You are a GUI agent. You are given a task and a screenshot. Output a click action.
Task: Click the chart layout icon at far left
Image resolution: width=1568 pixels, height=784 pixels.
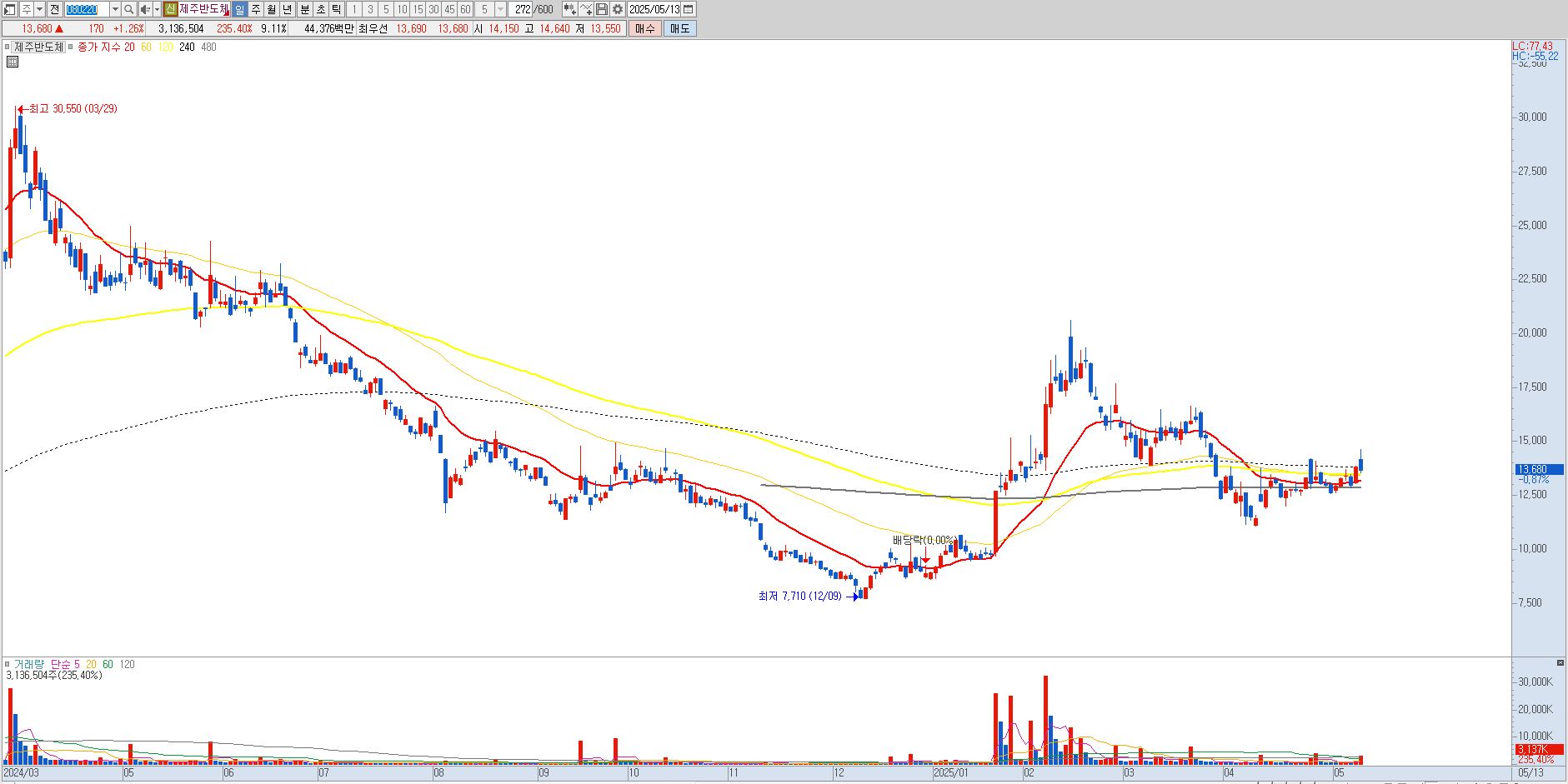point(9,9)
